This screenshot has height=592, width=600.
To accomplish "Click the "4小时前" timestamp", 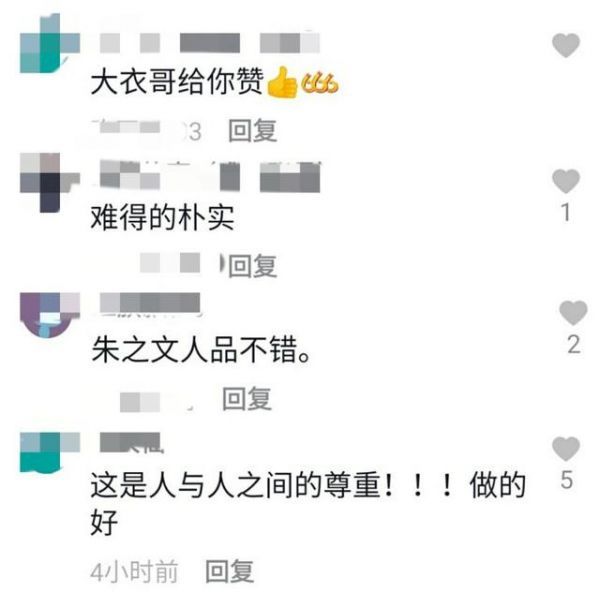I will tap(134, 571).
